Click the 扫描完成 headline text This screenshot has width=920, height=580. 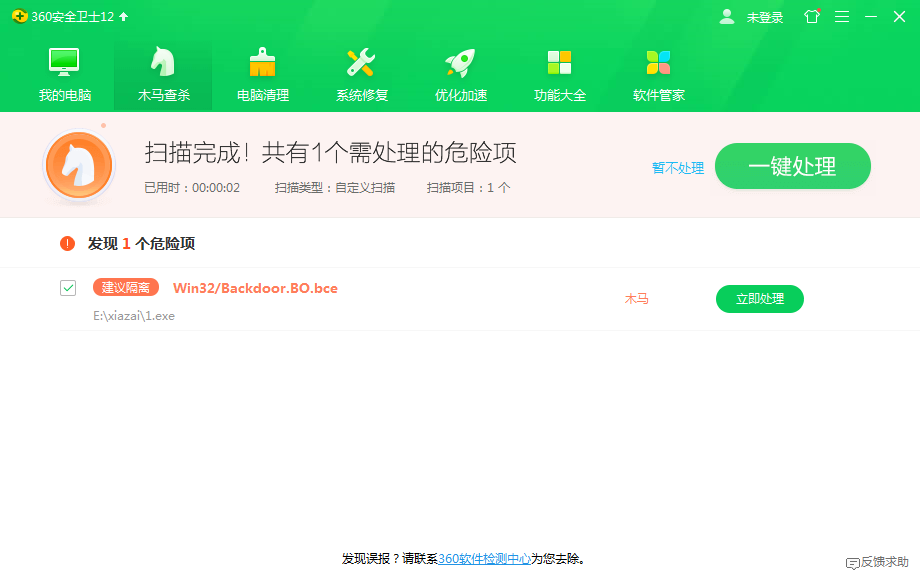(x=330, y=153)
